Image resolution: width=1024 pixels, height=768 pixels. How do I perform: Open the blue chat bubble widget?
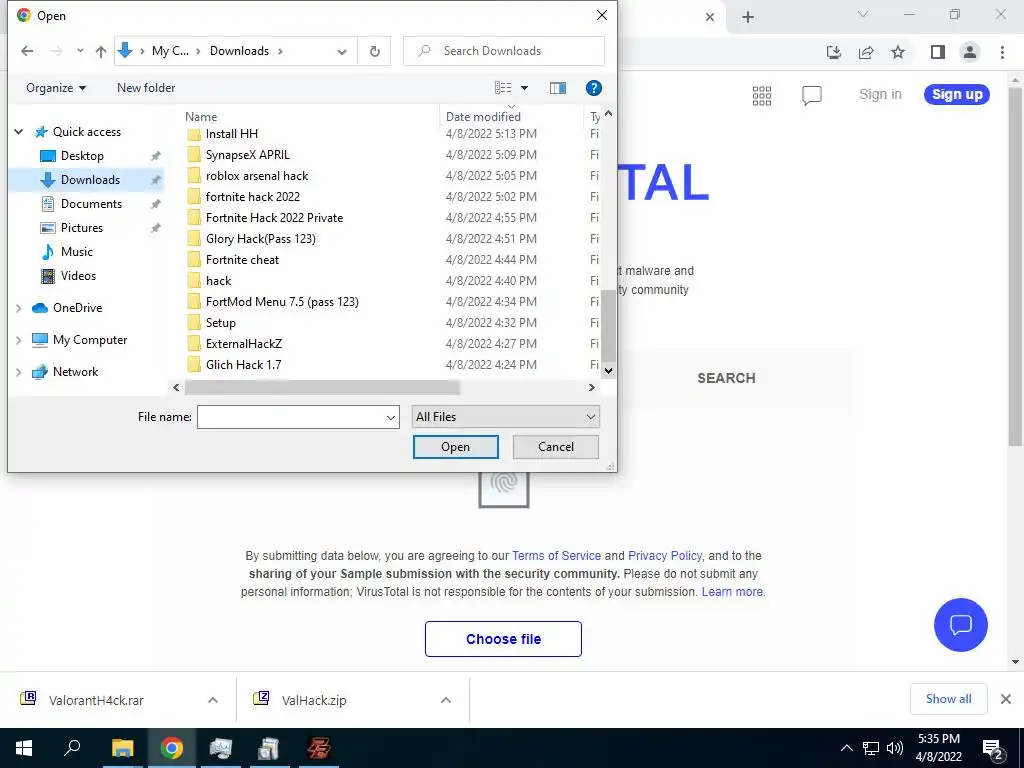961,625
